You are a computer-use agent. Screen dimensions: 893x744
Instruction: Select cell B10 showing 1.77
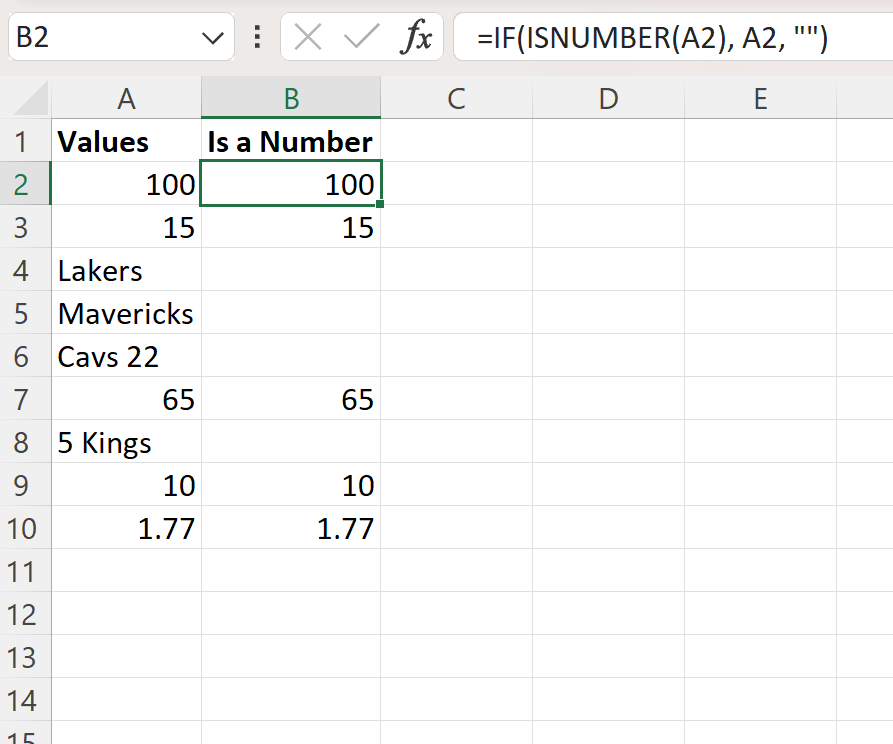[x=290, y=528]
